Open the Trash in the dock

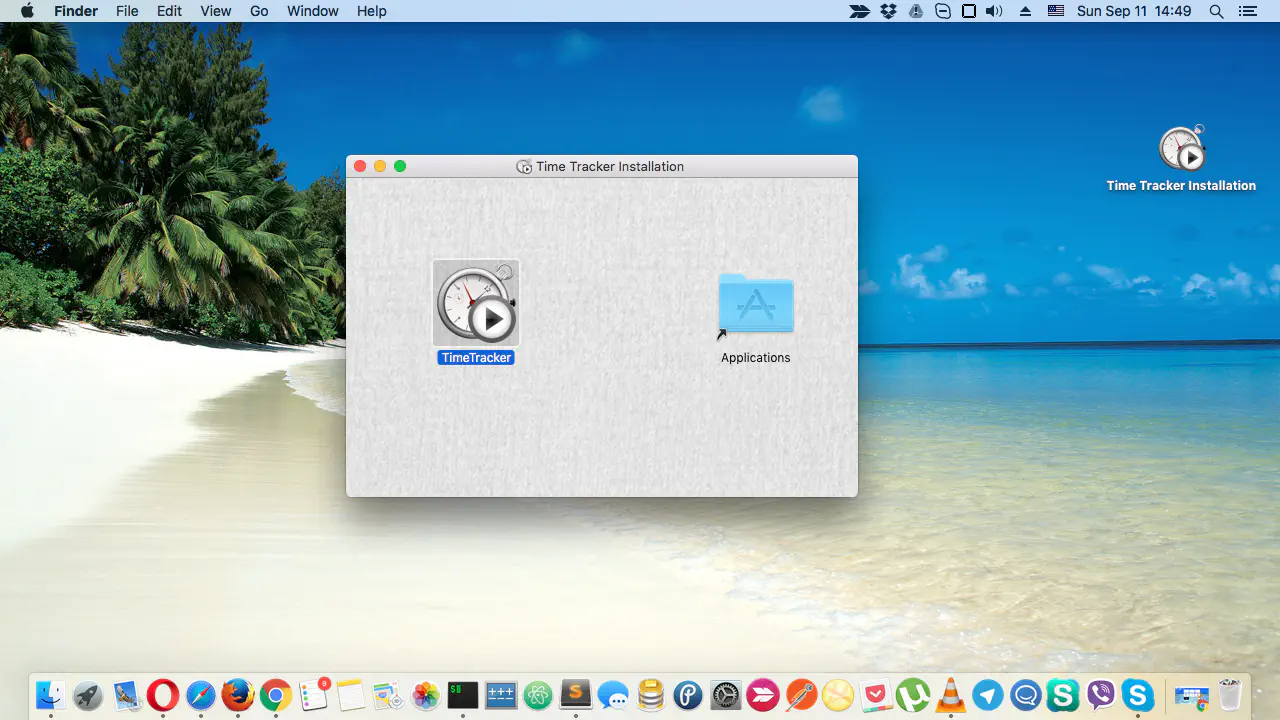pyautogui.click(x=1230, y=695)
